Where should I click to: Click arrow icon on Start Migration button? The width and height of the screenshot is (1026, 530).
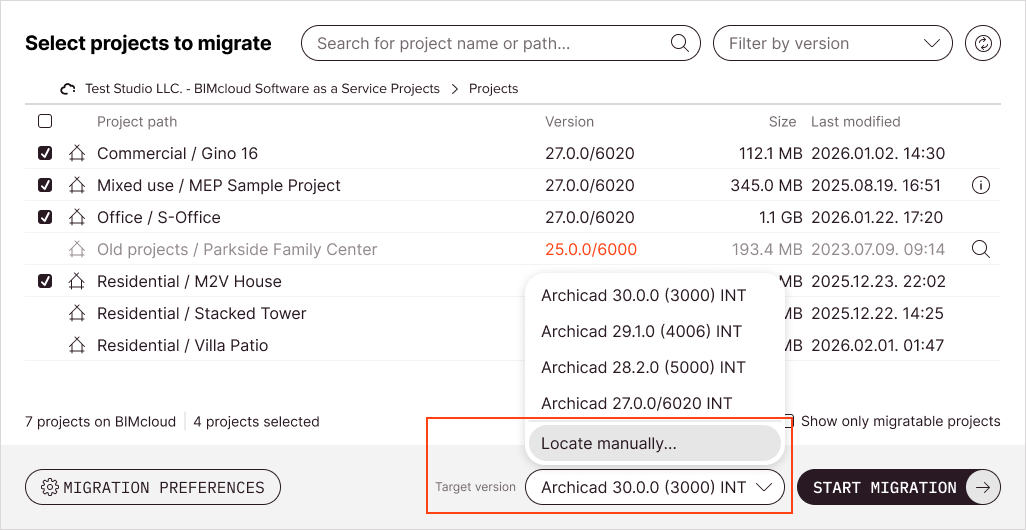(x=983, y=487)
